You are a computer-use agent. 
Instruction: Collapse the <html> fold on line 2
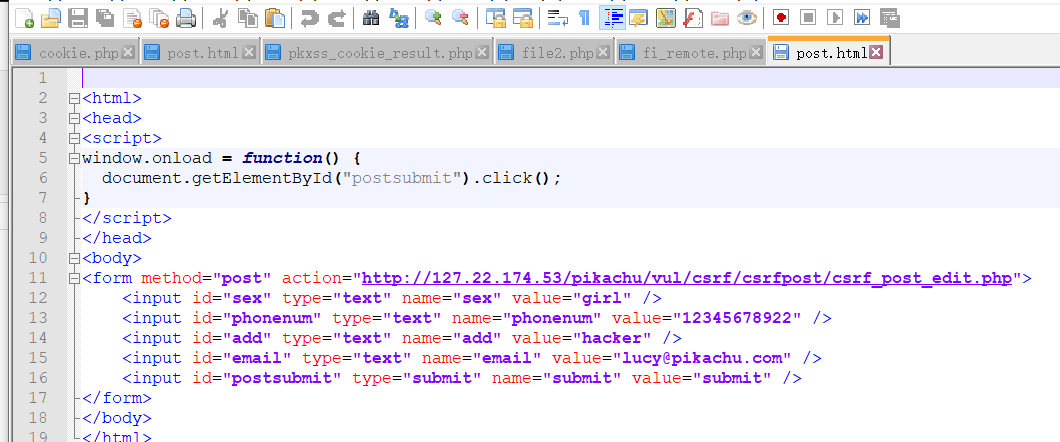74,99
